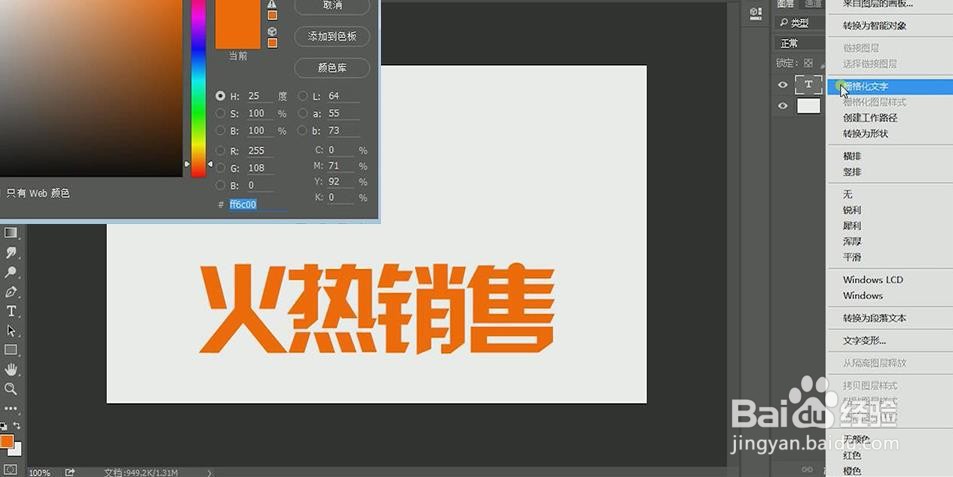Click the H value 25 field
The image size is (953, 477).
(x=260, y=96)
